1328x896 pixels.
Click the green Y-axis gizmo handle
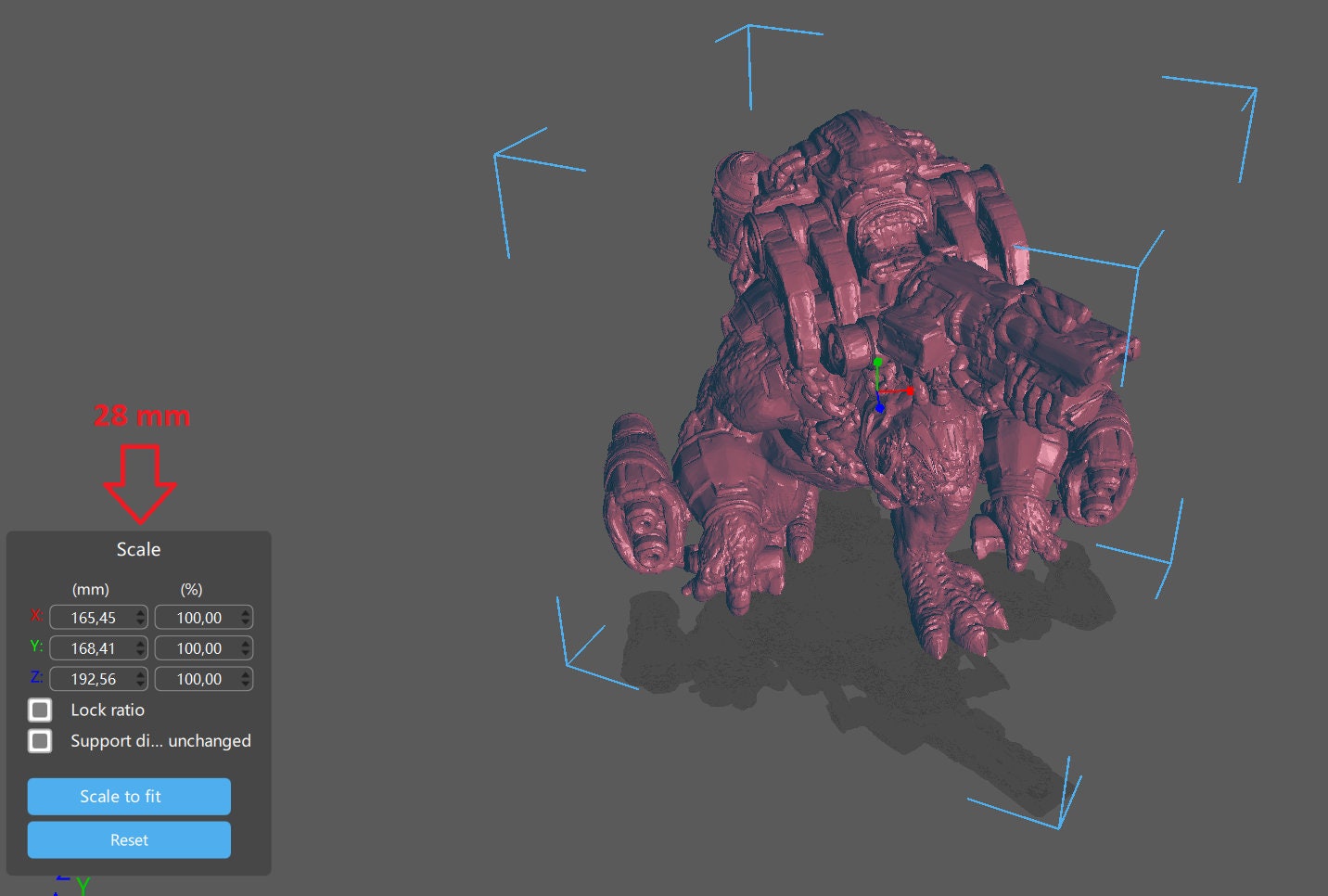877,363
